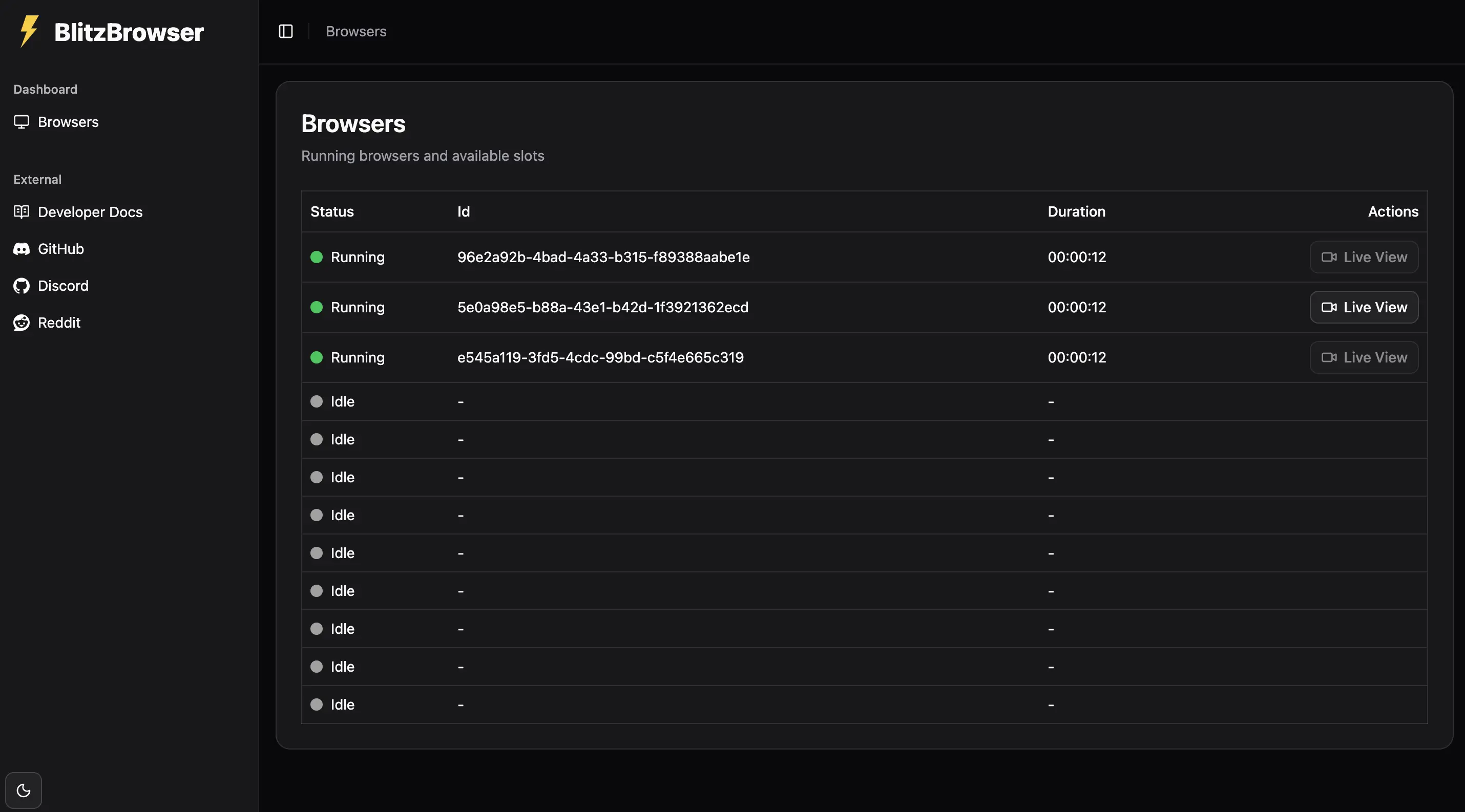Toggle dark mode with the moon button
This screenshot has width=1465, height=812.
click(x=23, y=790)
